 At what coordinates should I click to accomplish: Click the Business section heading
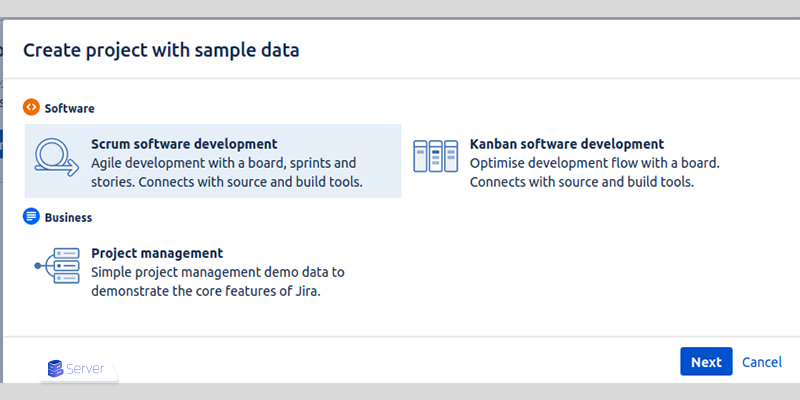(x=68, y=217)
